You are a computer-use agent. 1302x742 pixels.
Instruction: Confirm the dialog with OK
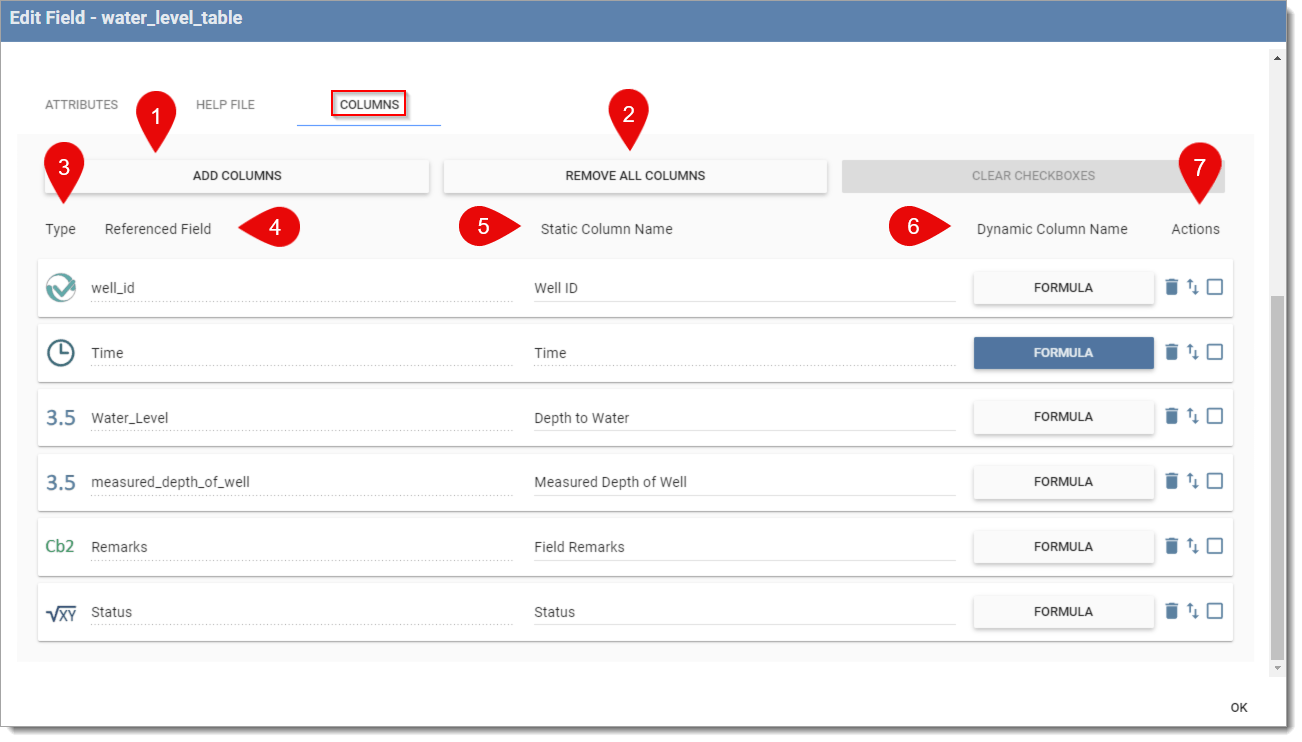click(1239, 708)
